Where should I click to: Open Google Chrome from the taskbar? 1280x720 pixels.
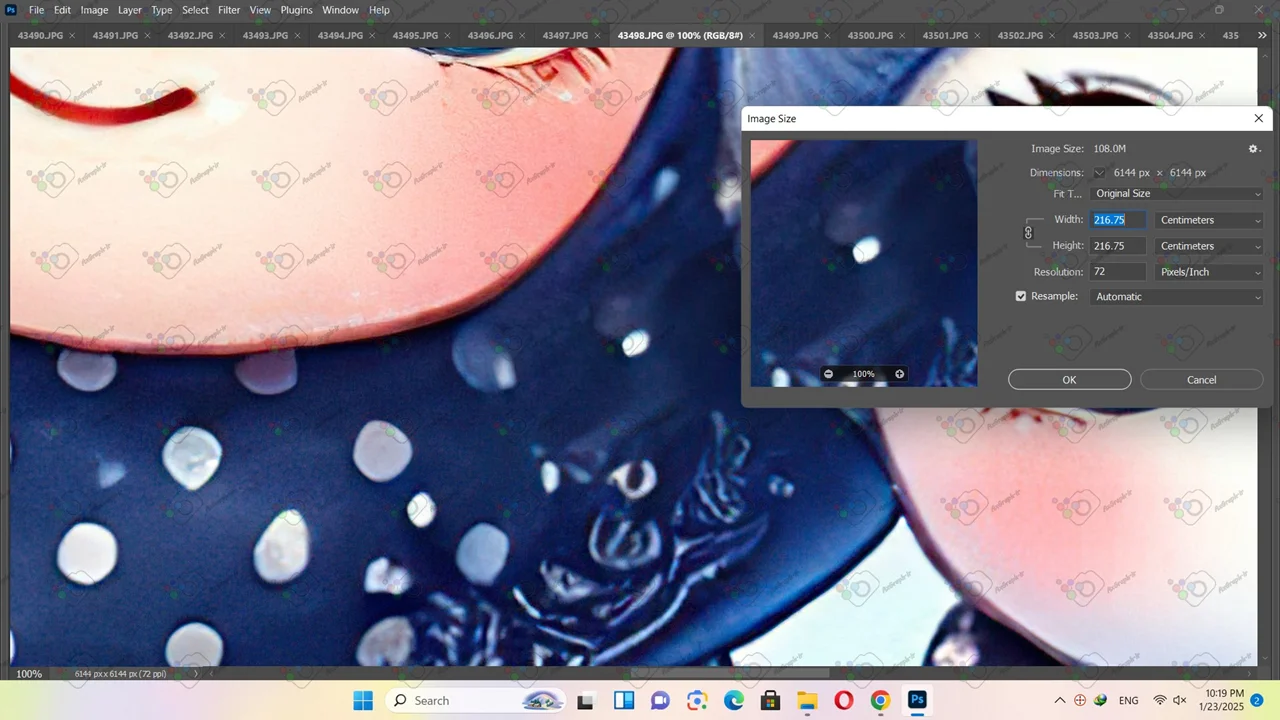(880, 700)
